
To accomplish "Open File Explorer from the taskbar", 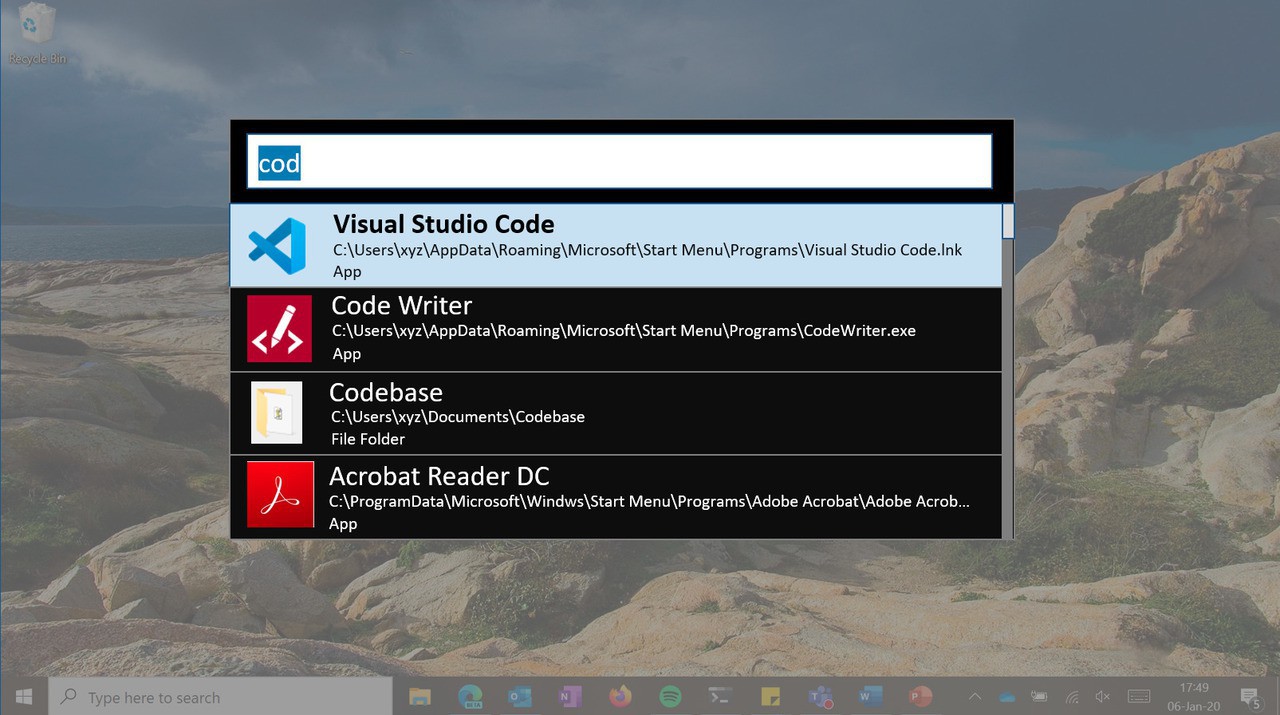I will click(x=420, y=696).
